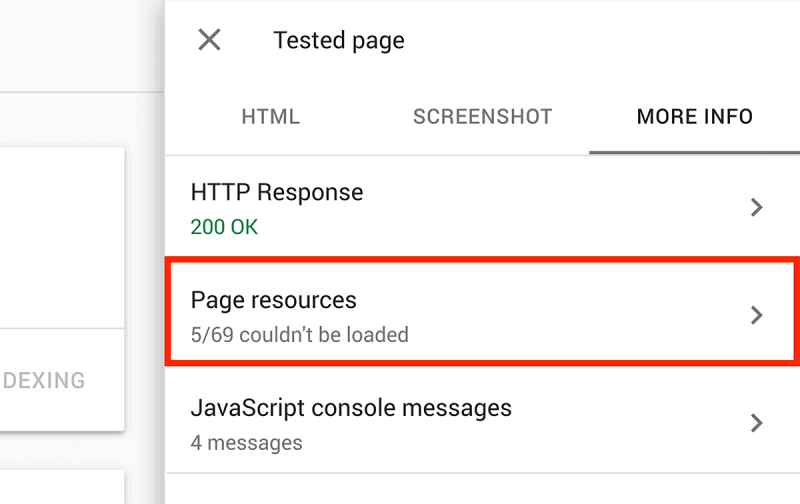Expand HTTP Response using its chevron arrow
800x504 pixels.
point(757,207)
